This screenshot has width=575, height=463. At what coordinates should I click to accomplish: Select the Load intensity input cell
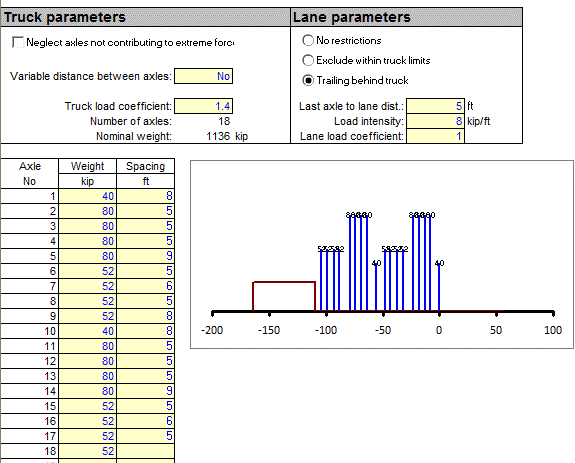tap(436, 121)
